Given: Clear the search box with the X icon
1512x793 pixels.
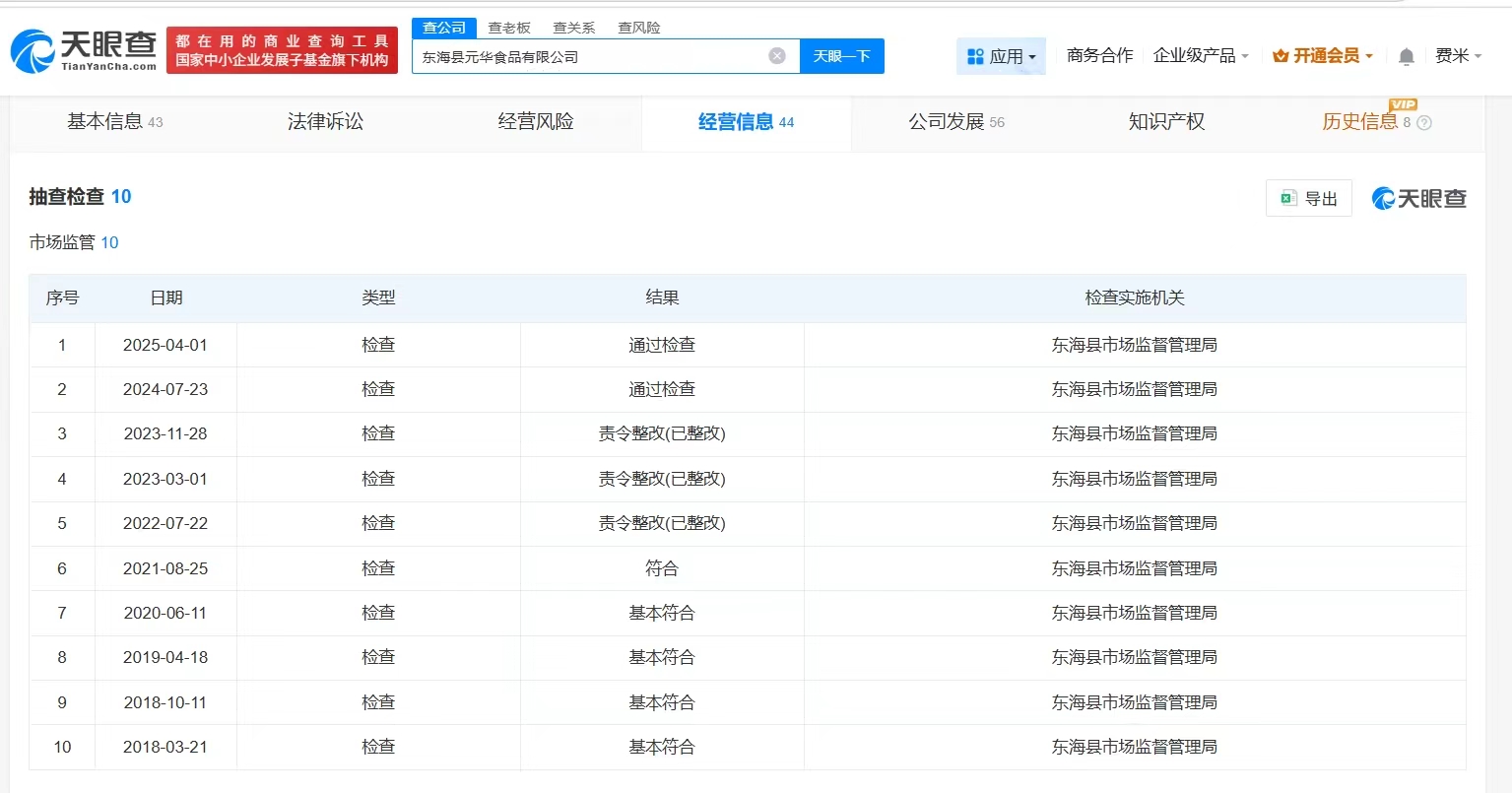Looking at the screenshot, I should [x=777, y=56].
